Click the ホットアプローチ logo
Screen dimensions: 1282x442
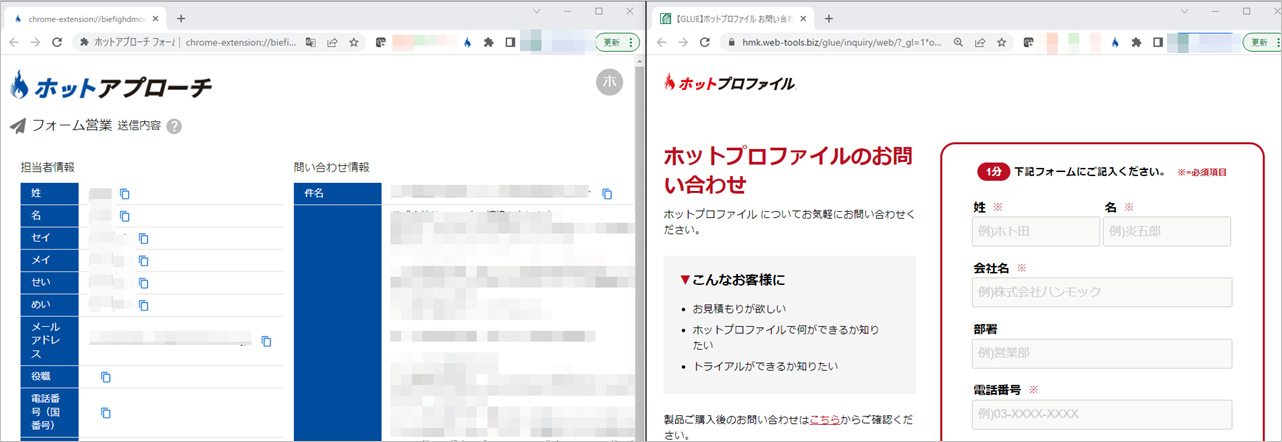[x=111, y=87]
